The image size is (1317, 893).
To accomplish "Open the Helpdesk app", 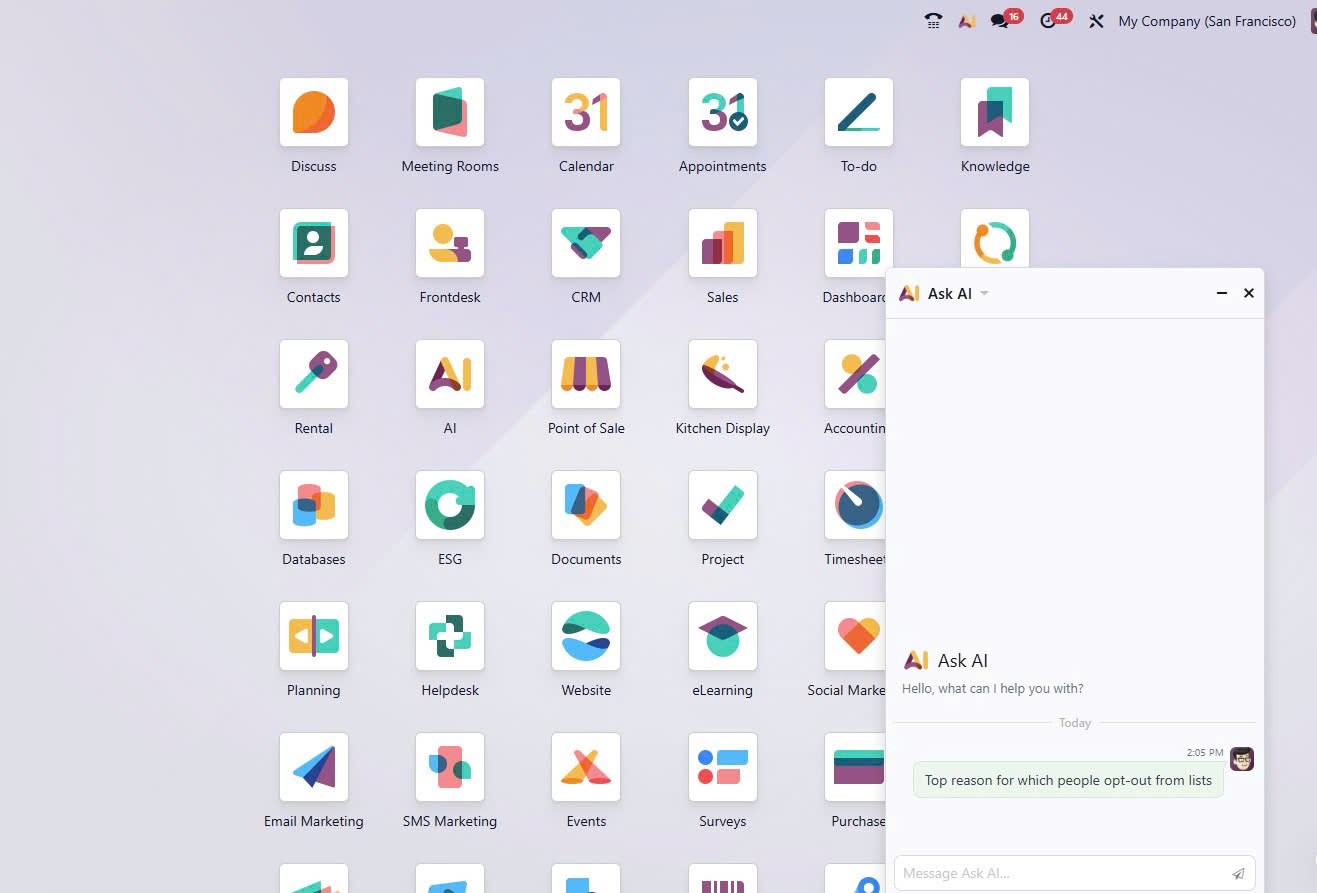I will point(450,636).
